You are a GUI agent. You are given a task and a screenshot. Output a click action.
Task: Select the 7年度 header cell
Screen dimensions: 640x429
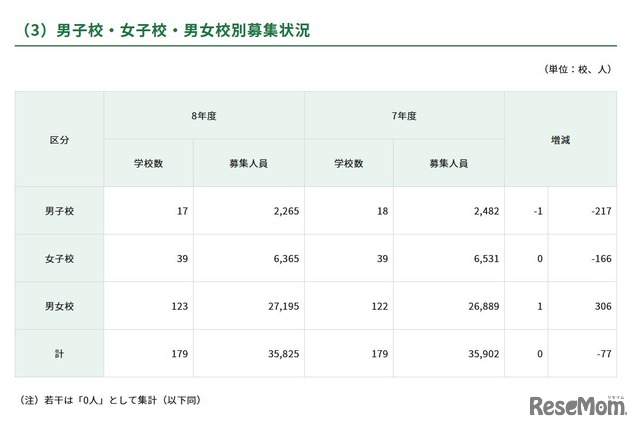[404, 116]
